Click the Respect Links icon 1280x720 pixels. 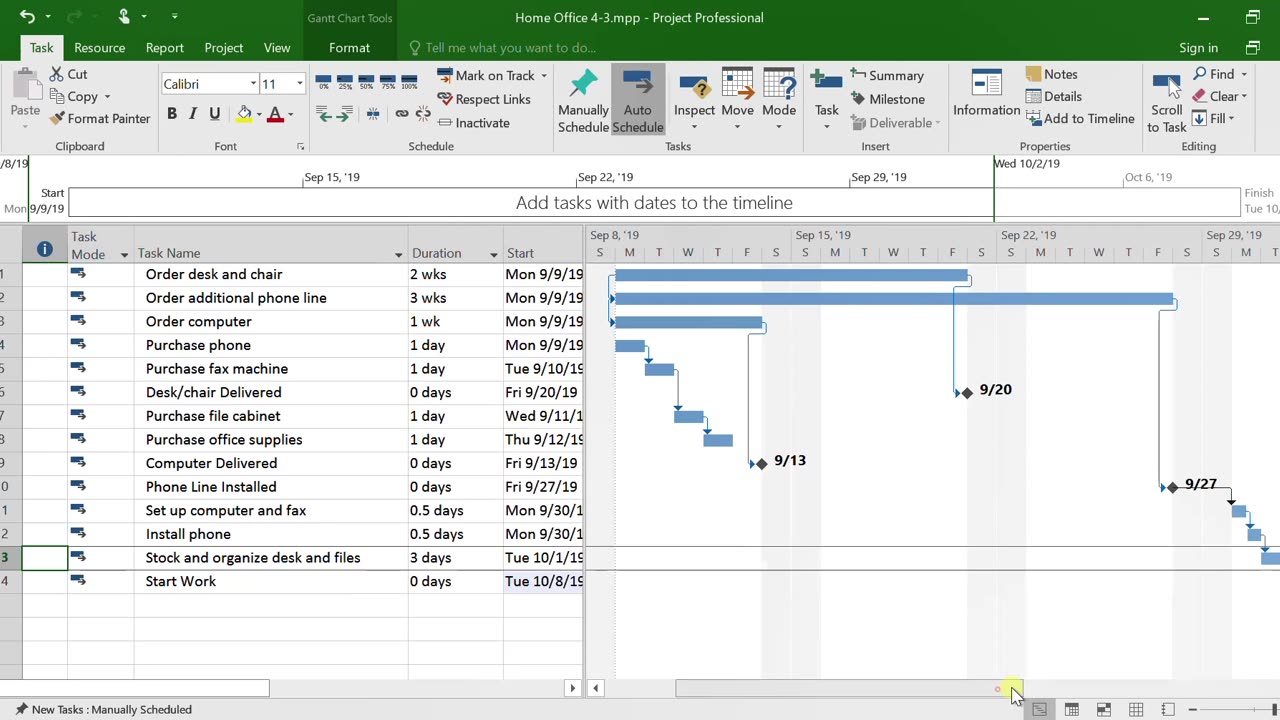click(x=445, y=99)
